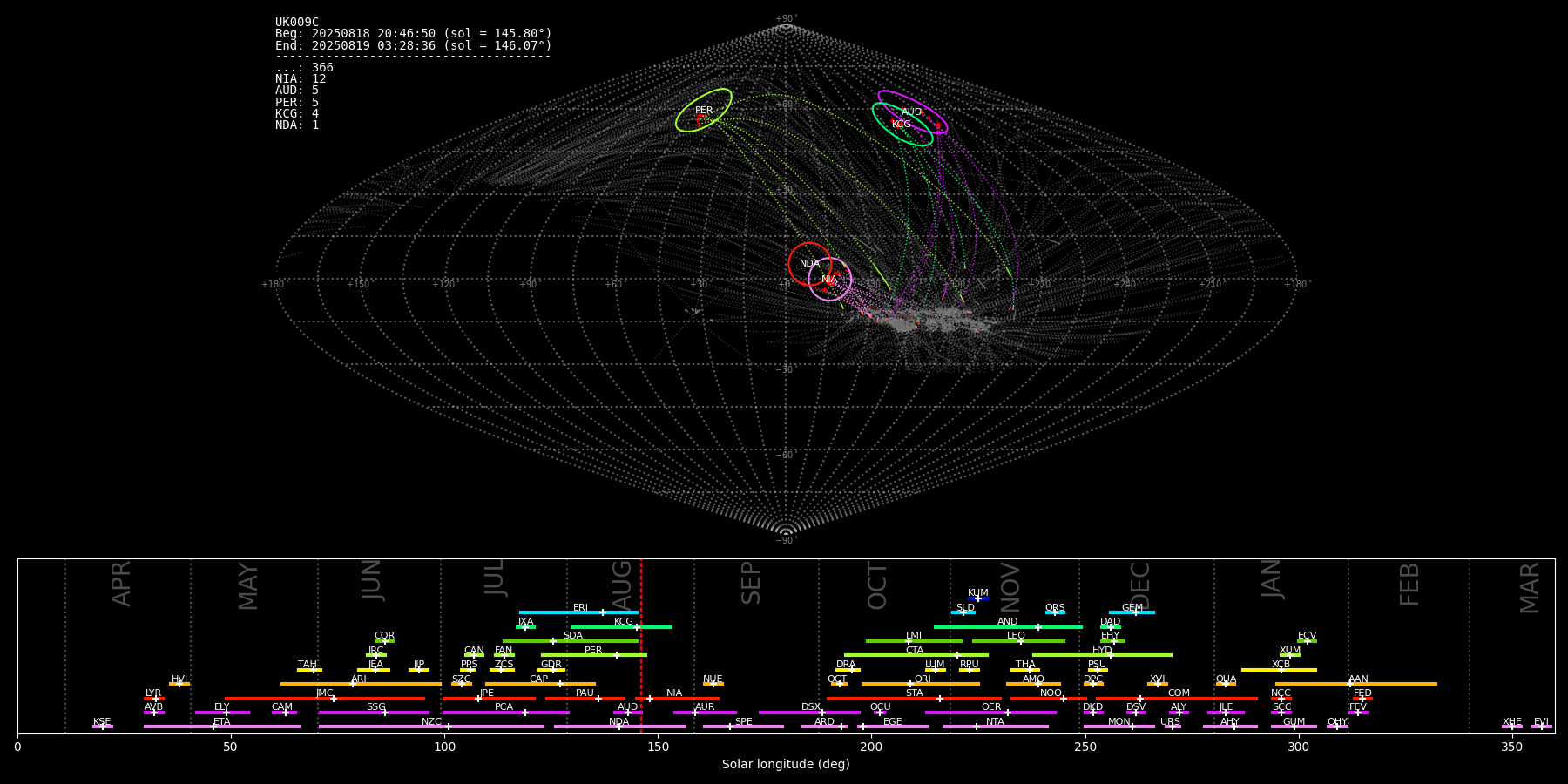Click the ECV timeline bar
1568x784 pixels.
pyautogui.click(x=1307, y=641)
